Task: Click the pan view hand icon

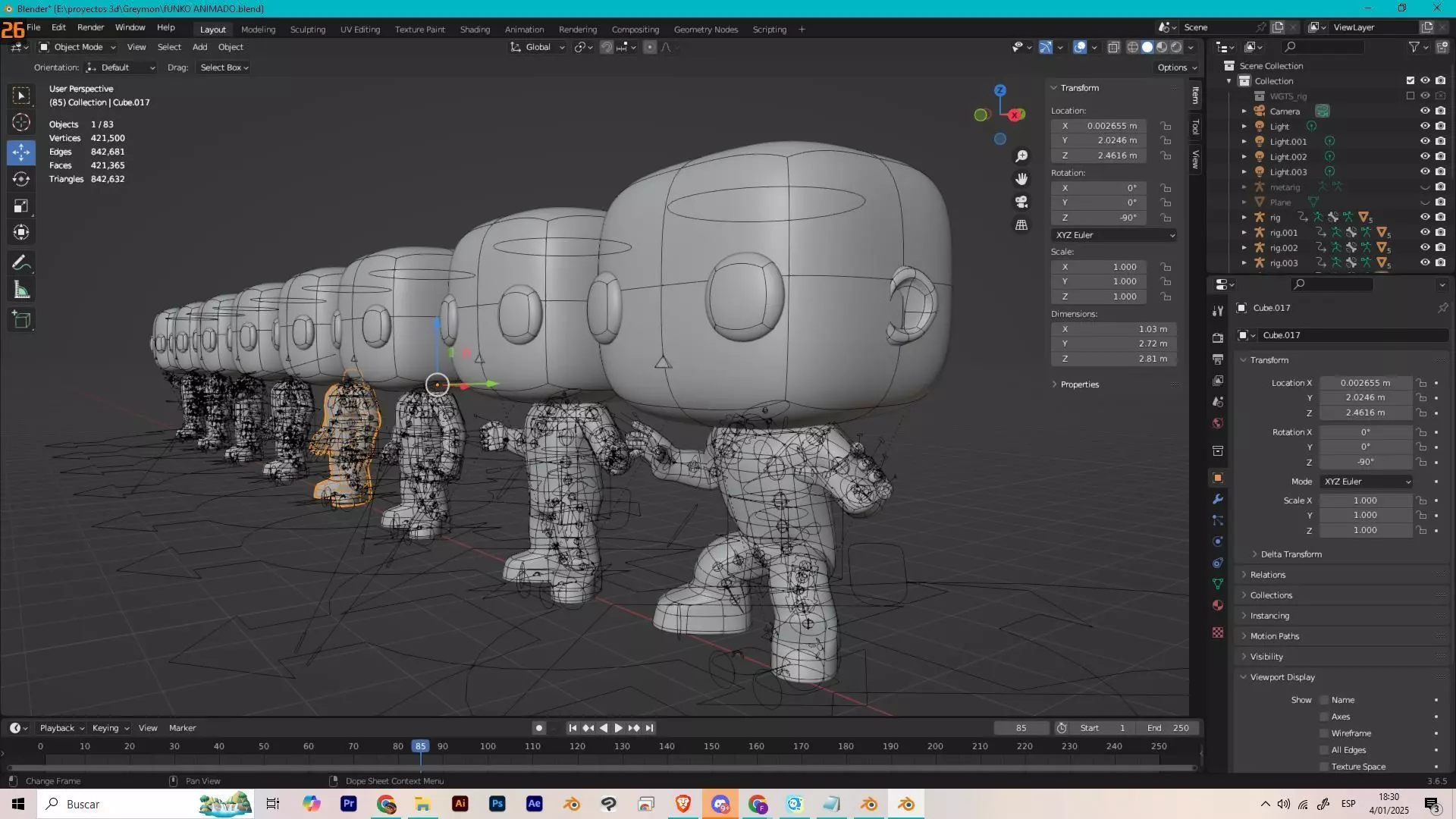Action: point(1021,179)
